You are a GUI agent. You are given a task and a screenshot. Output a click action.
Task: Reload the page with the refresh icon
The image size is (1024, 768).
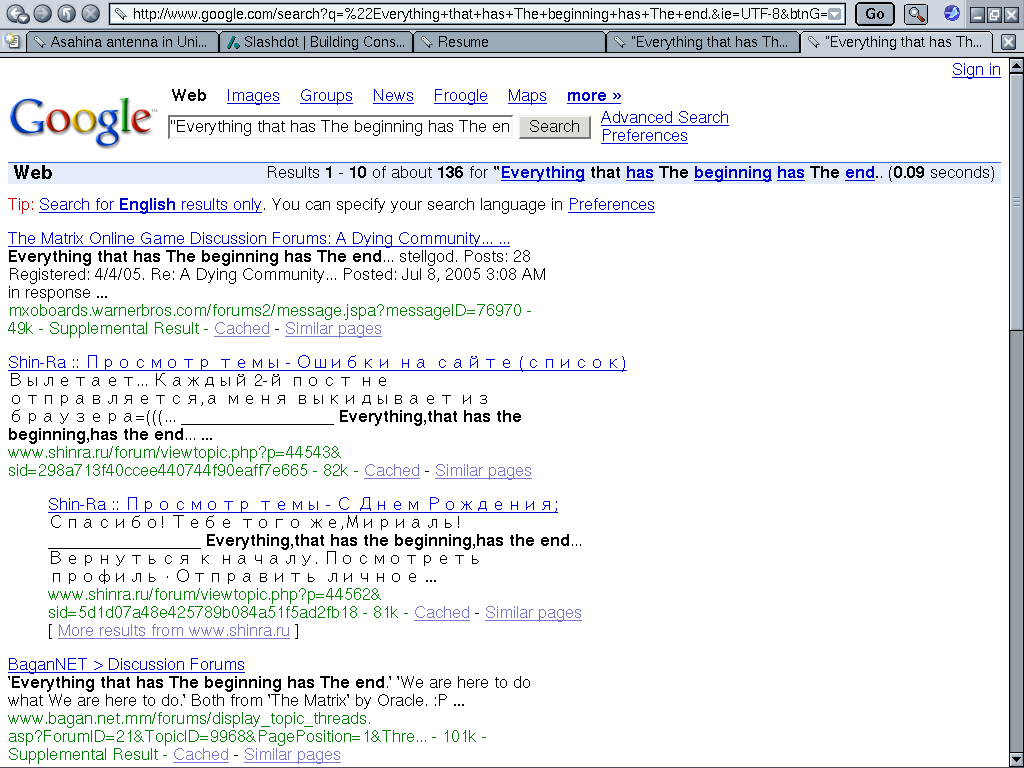point(67,13)
